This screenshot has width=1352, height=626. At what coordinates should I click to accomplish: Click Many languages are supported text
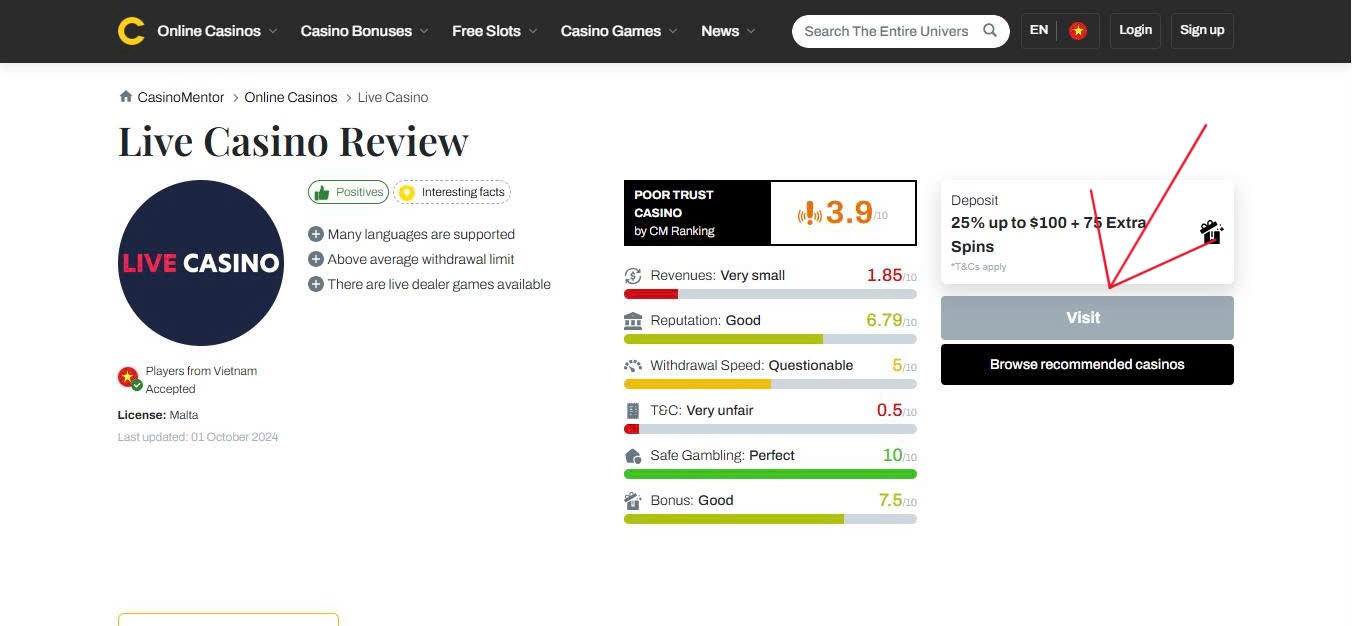(x=421, y=234)
